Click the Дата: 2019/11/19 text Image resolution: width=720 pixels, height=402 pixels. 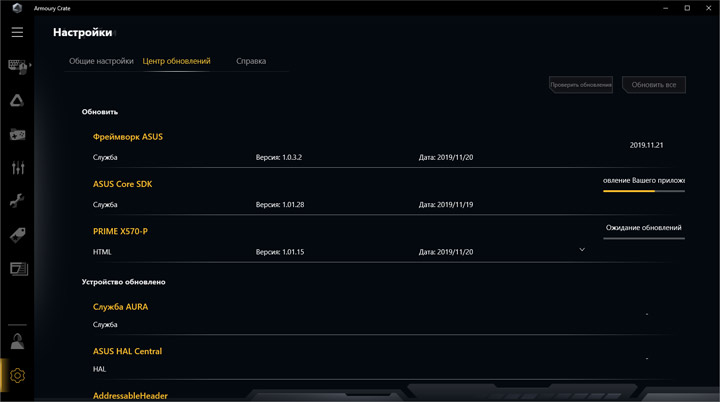[446, 204]
